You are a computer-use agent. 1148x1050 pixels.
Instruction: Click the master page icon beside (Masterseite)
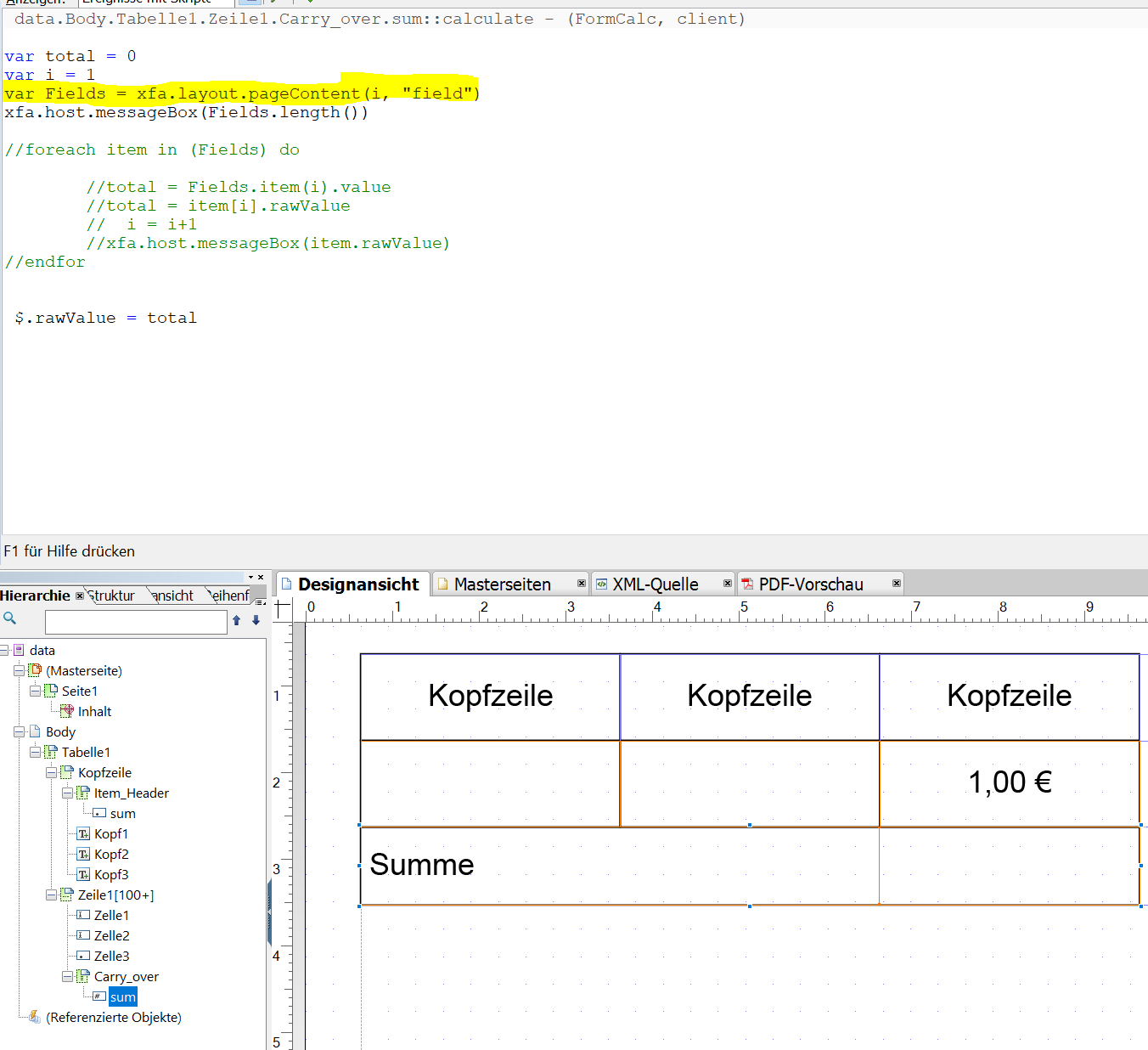click(x=34, y=670)
